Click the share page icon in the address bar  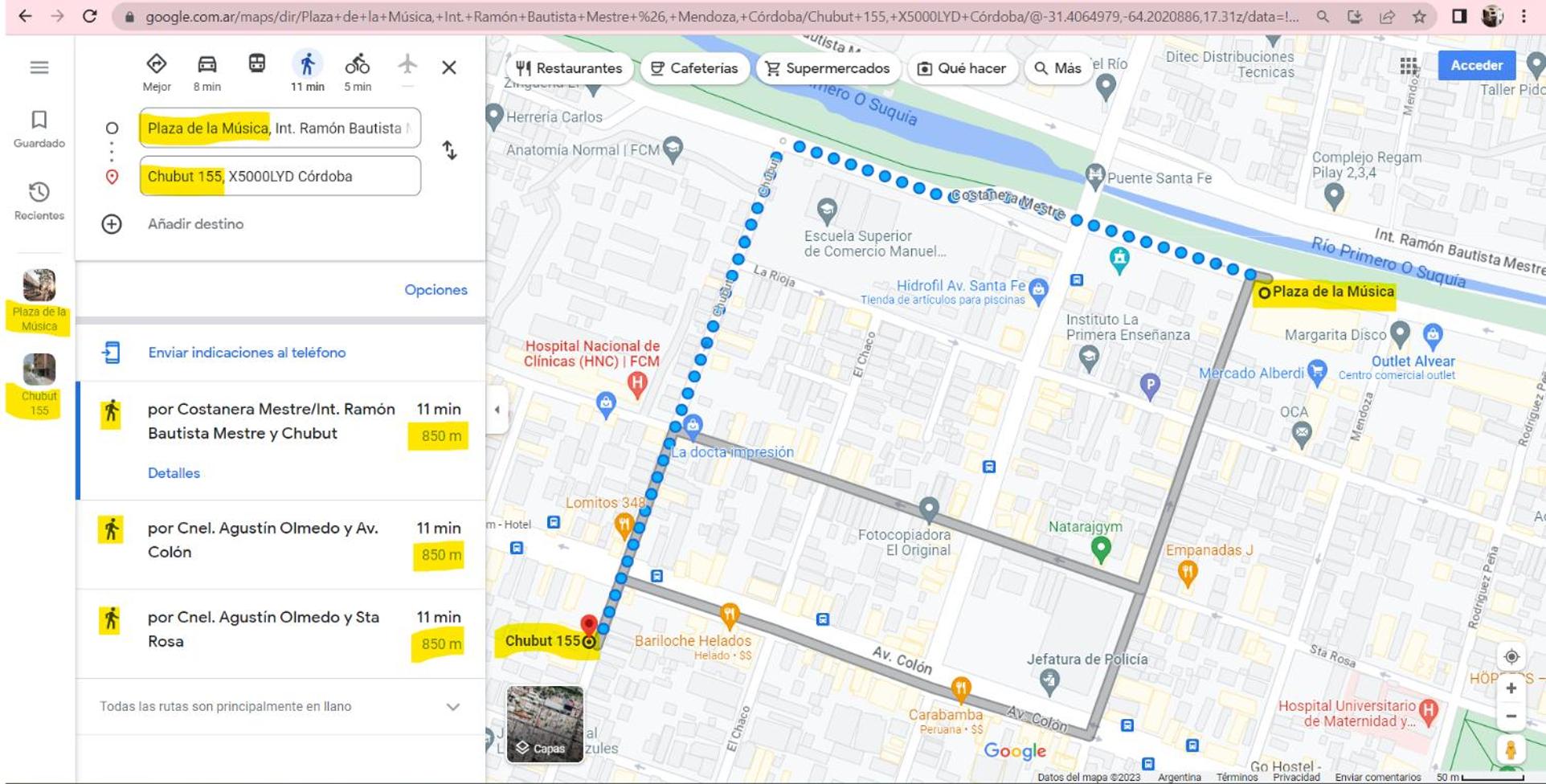1387,16
